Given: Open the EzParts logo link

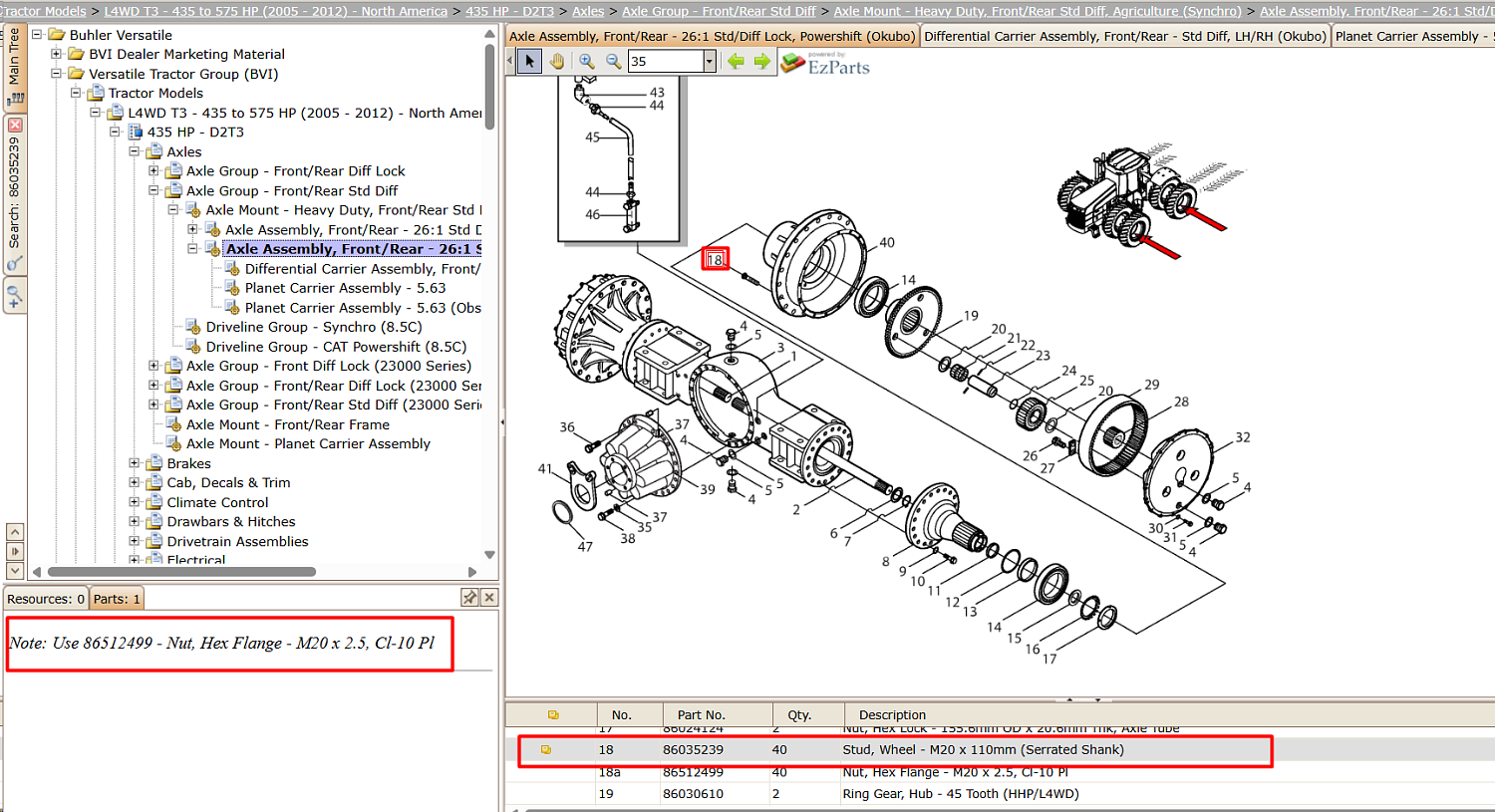Looking at the screenshot, I should click(x=825, y=64).
